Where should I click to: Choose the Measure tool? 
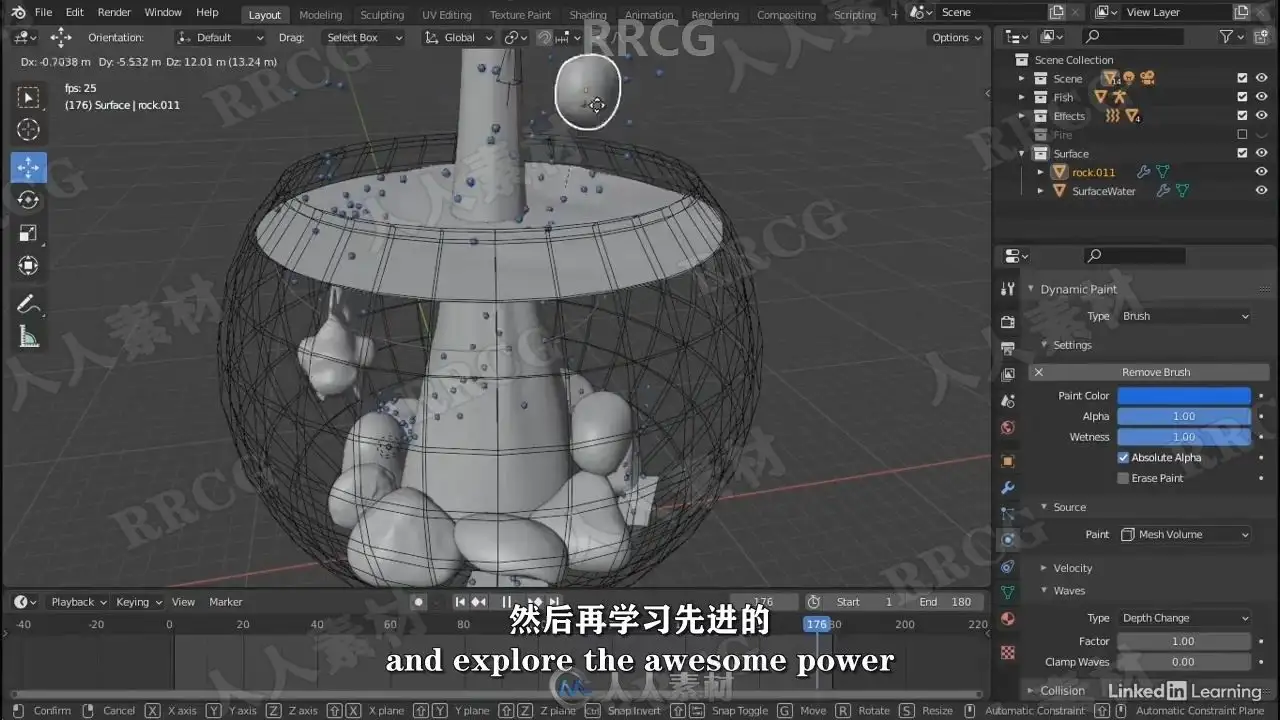(x=29, y=338)
